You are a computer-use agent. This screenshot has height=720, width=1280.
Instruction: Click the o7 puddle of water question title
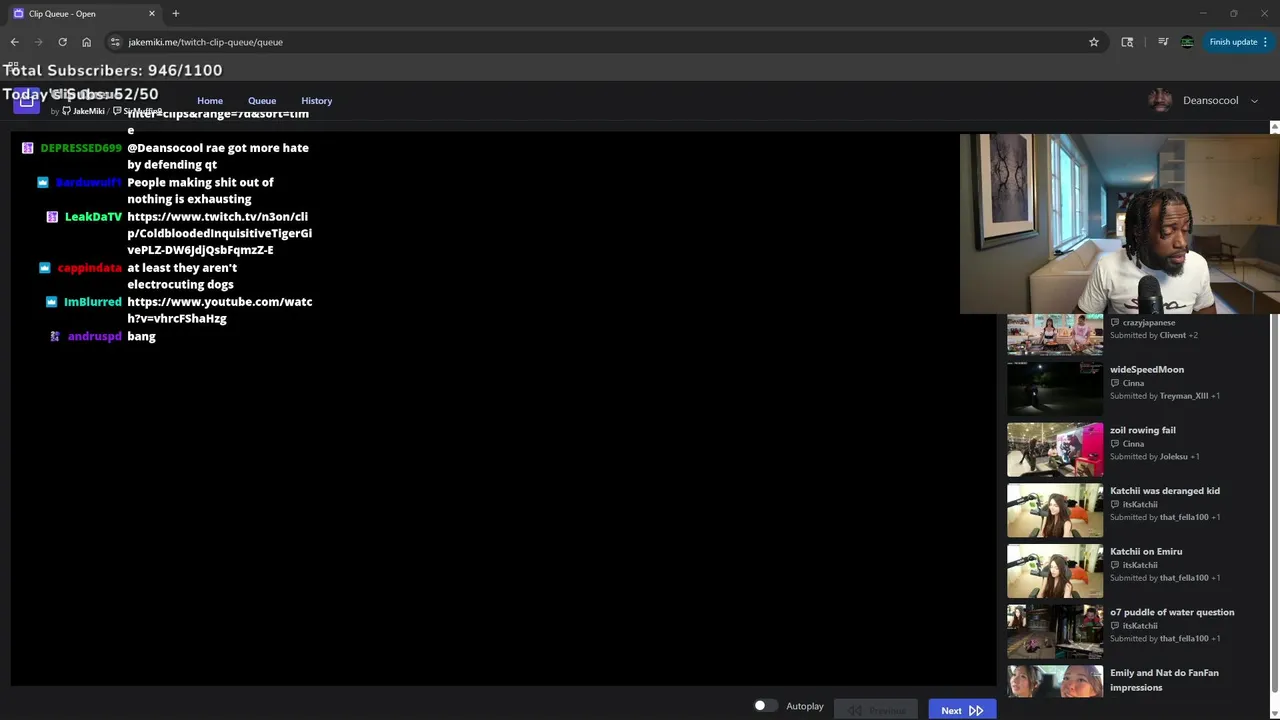point(1172,612)
